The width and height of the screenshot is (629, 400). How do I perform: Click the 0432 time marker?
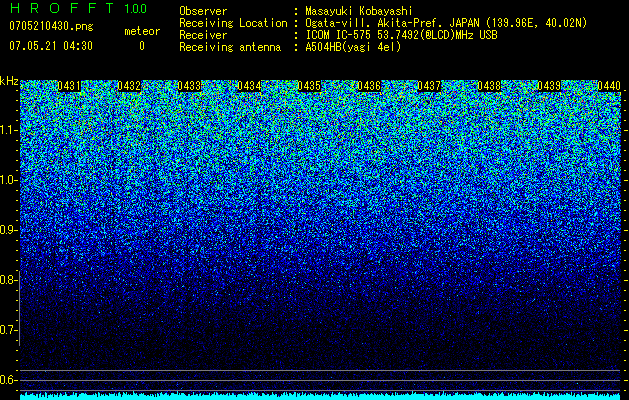[x=129, y=86]
